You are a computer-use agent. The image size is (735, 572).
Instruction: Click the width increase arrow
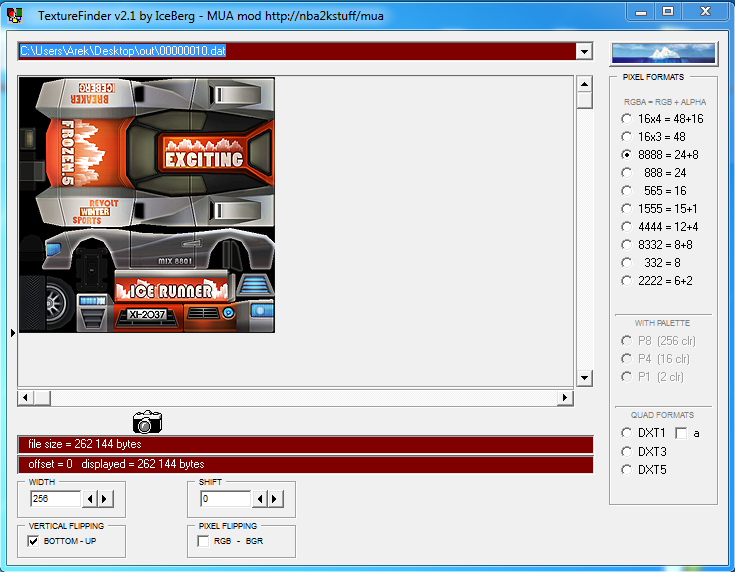click(x=105, y=499)
